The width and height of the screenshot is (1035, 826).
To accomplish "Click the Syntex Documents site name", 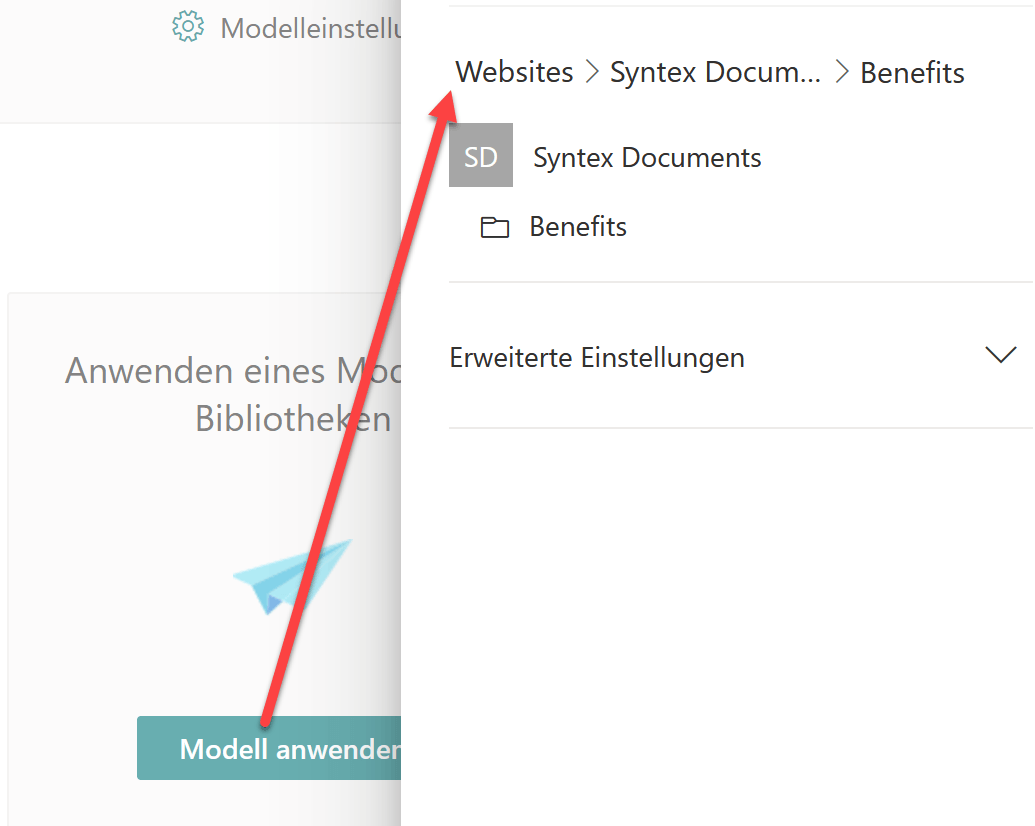I will click(647, 158).
